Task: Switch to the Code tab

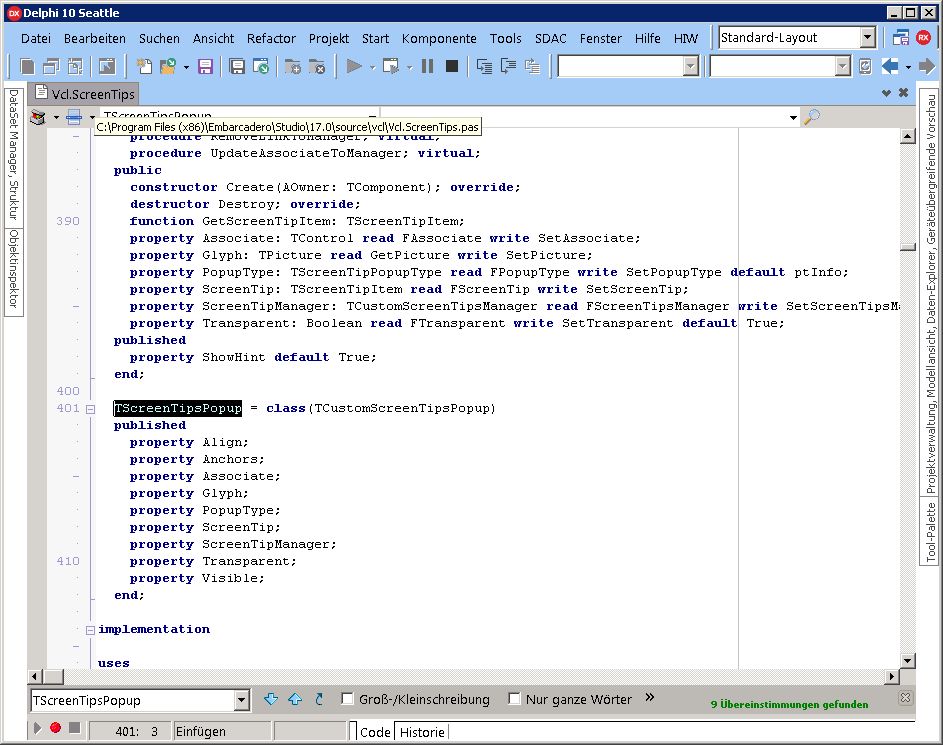Action: 375,732
